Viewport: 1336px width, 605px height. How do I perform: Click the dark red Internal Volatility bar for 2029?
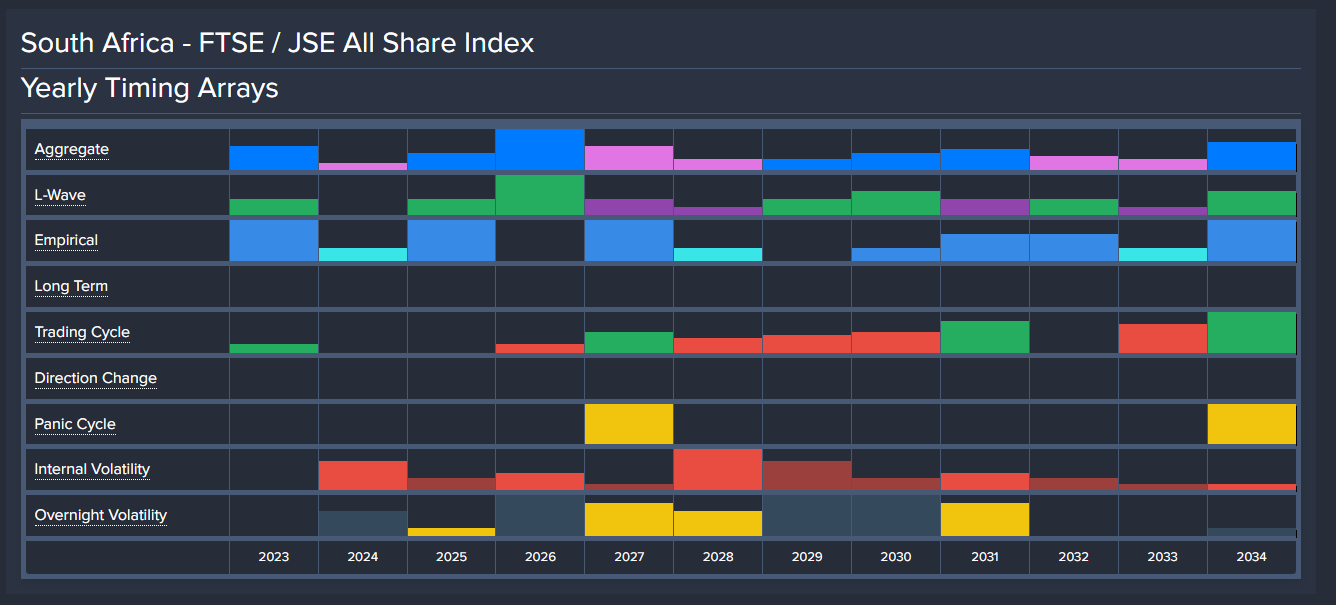[807, 476]
